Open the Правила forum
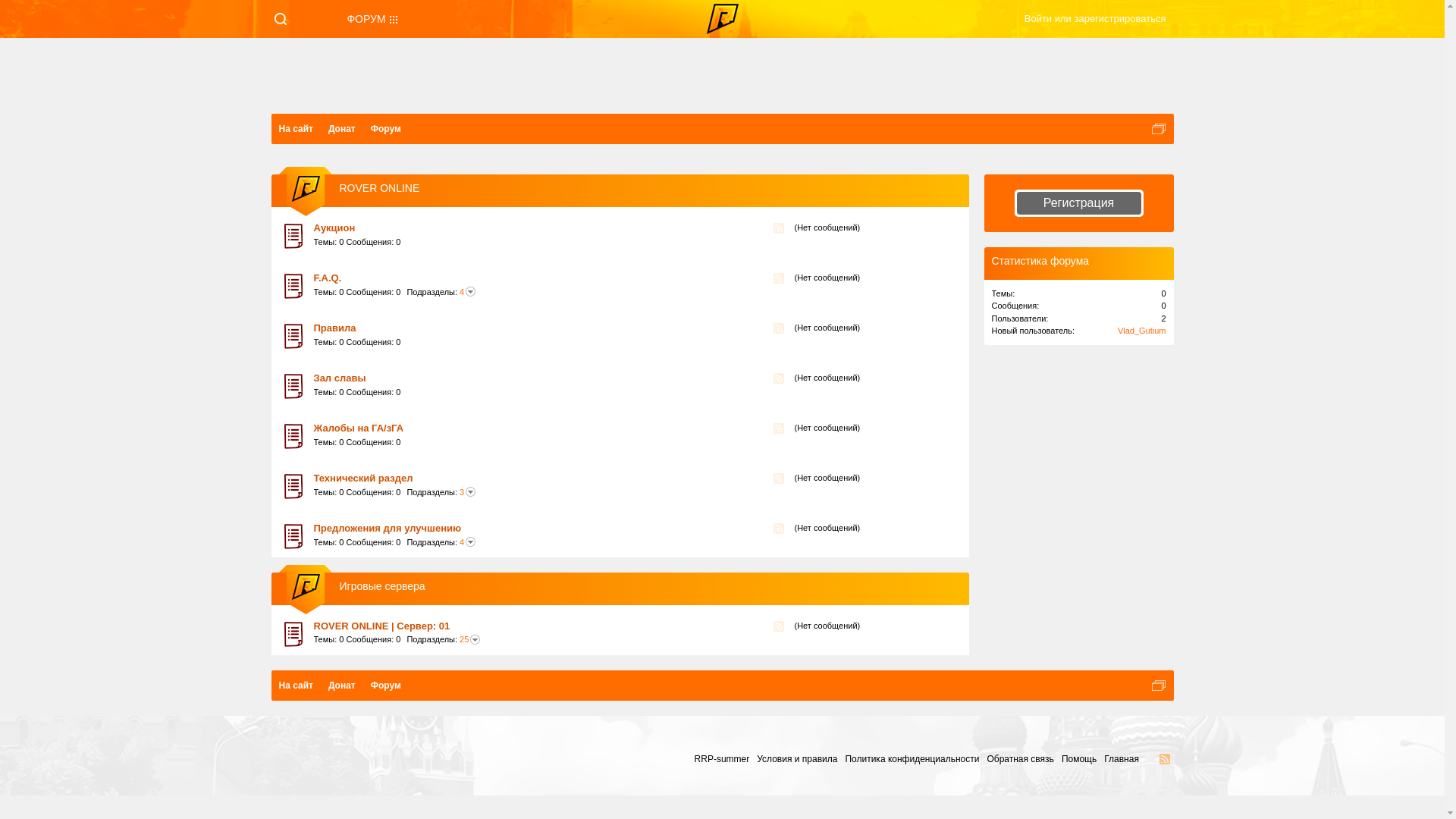Image resolution: width=1456 pixels, height=819 pixels. coord(334,328)
